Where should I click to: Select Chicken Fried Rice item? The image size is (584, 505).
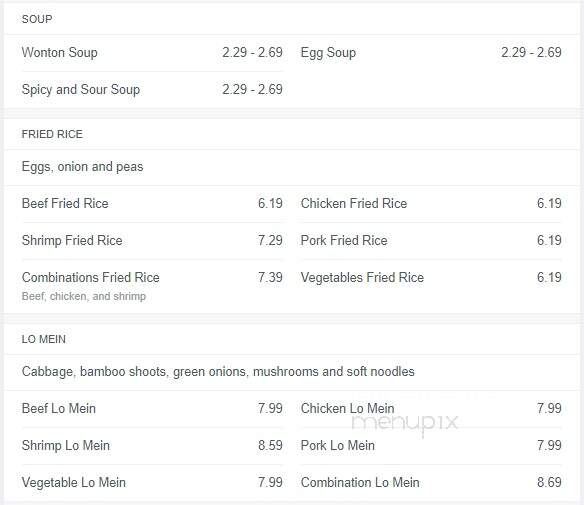click(x=354, y=203)
